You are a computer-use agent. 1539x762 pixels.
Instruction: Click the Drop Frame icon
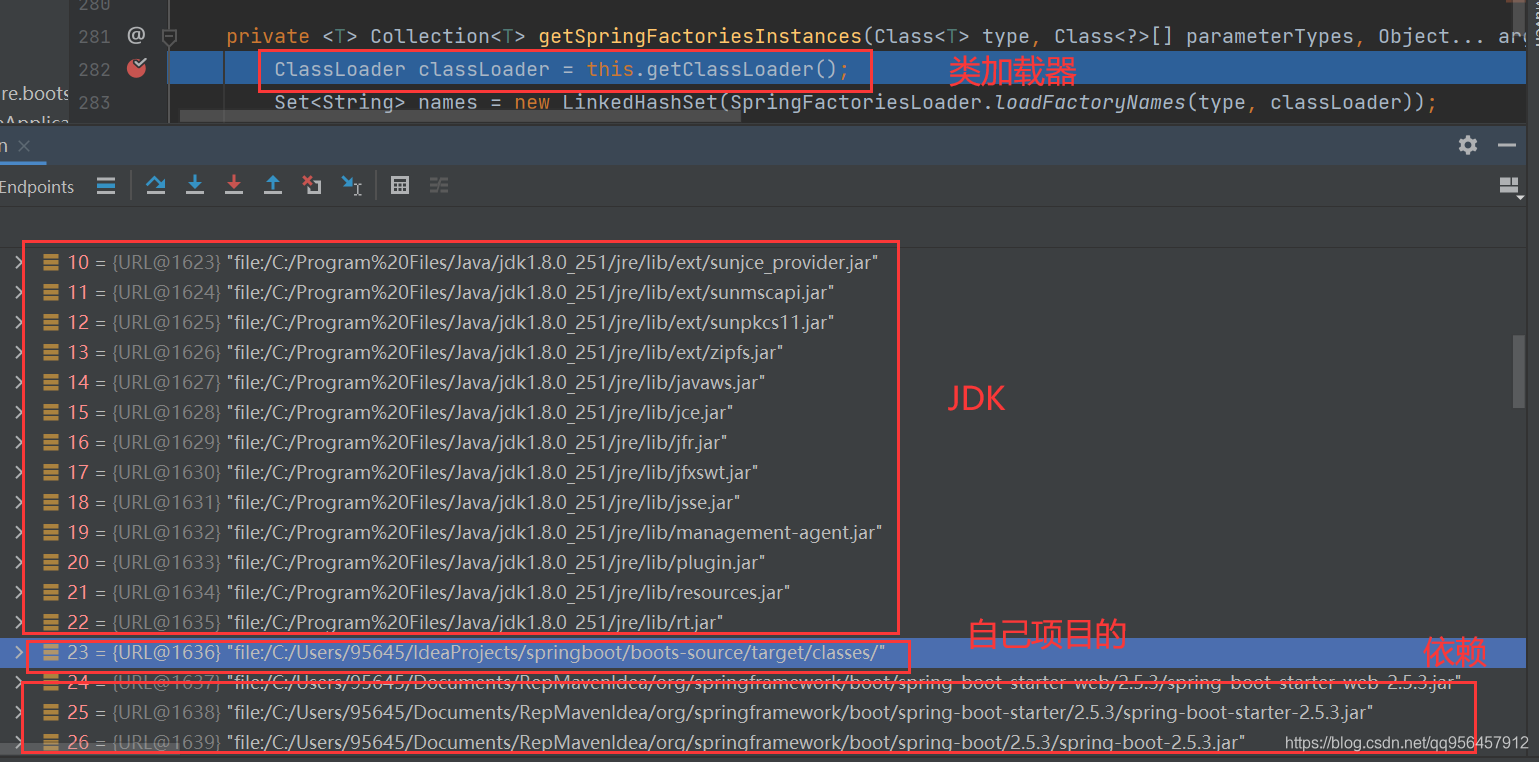312,185
